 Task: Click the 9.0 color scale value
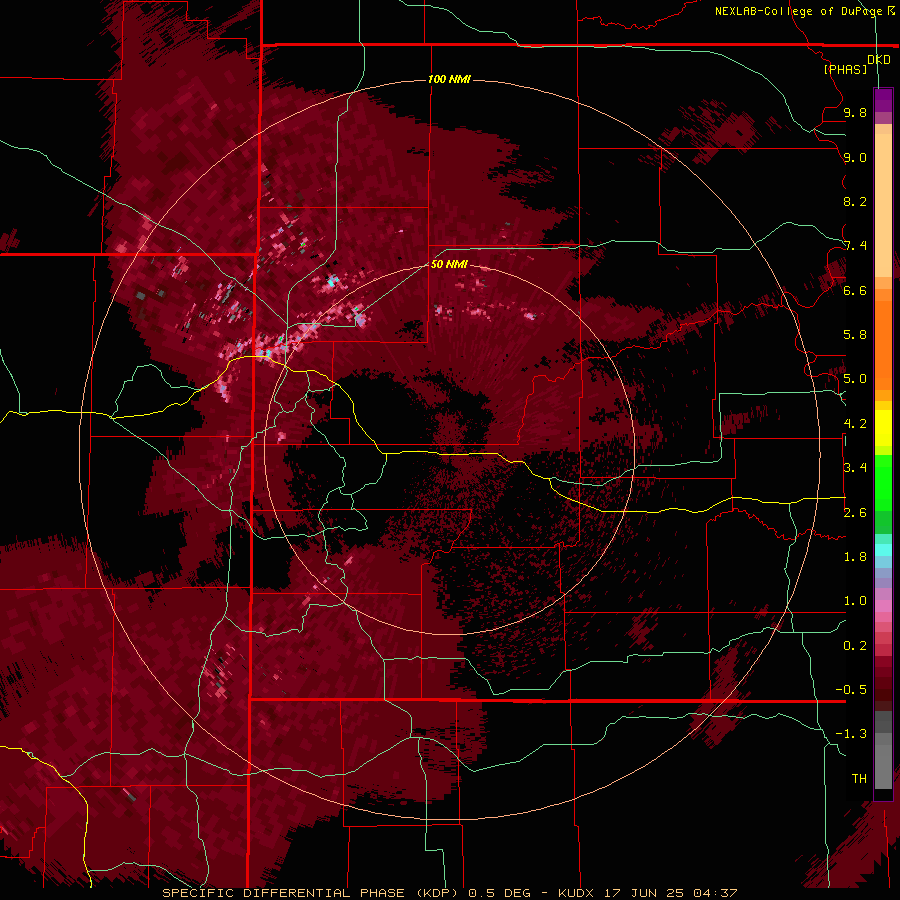855,157
